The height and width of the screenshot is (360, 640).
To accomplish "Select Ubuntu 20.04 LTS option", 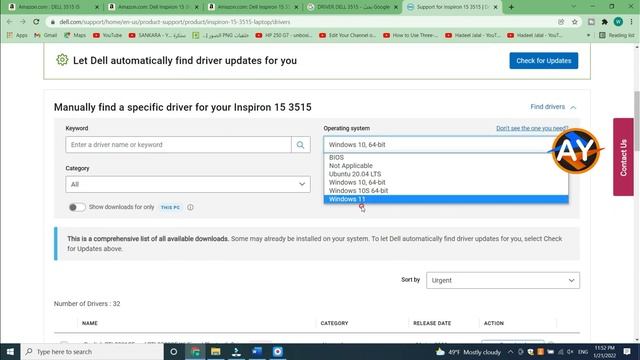I will click(446, 174).
